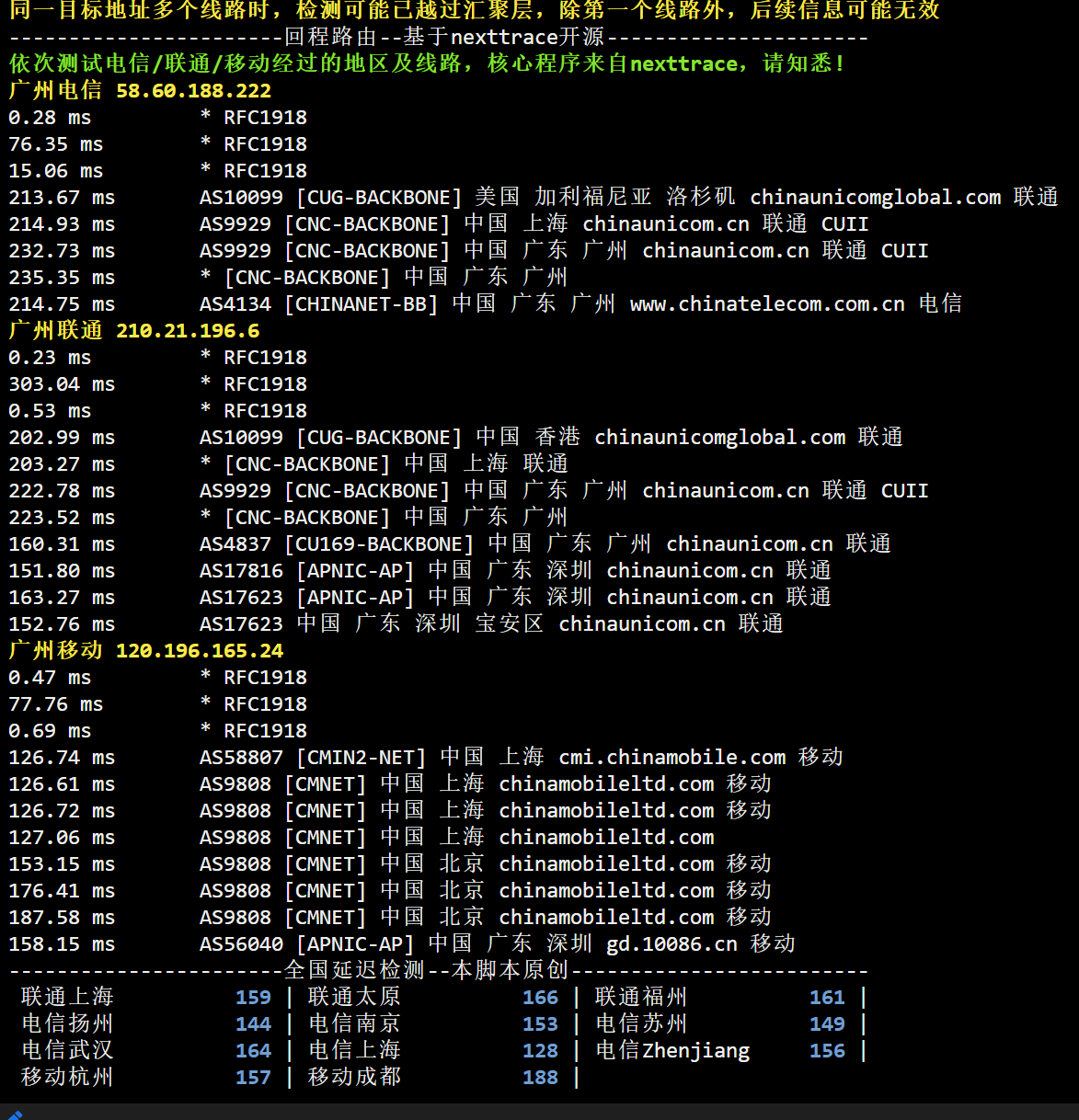The image size is (1079, 1120).
Task: Click the 187.58 ms latency value
Action: (x=62, y=918)
